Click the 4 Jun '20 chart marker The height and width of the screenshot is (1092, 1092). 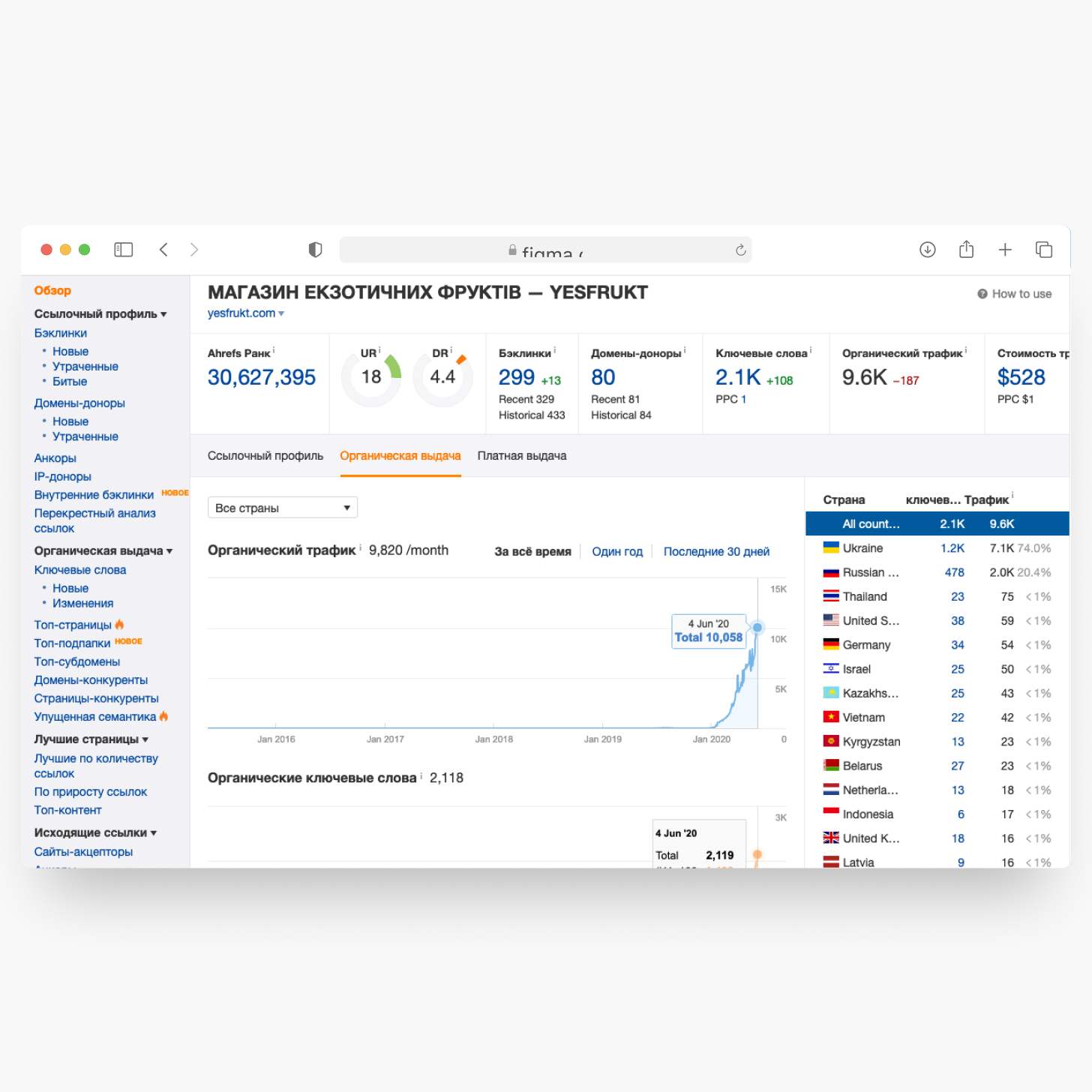pyautogui.click(x=757, y=627)
